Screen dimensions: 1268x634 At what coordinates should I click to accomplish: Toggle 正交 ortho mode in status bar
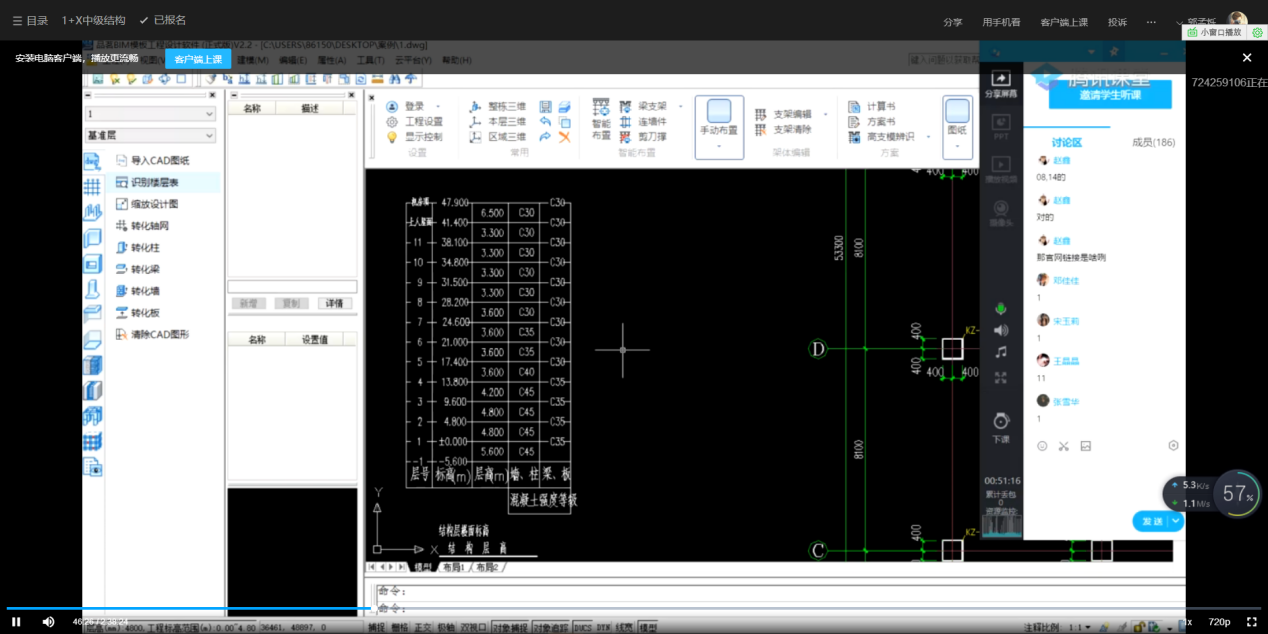(x=423, y=627)
